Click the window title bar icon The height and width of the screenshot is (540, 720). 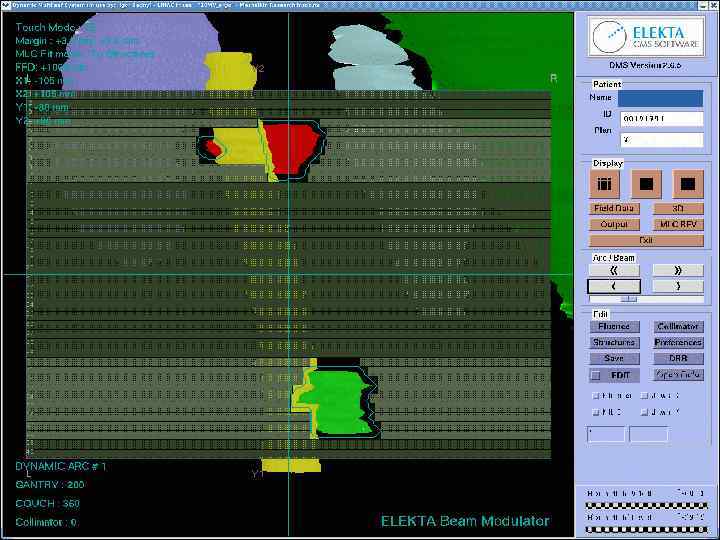tap(6, 5)
